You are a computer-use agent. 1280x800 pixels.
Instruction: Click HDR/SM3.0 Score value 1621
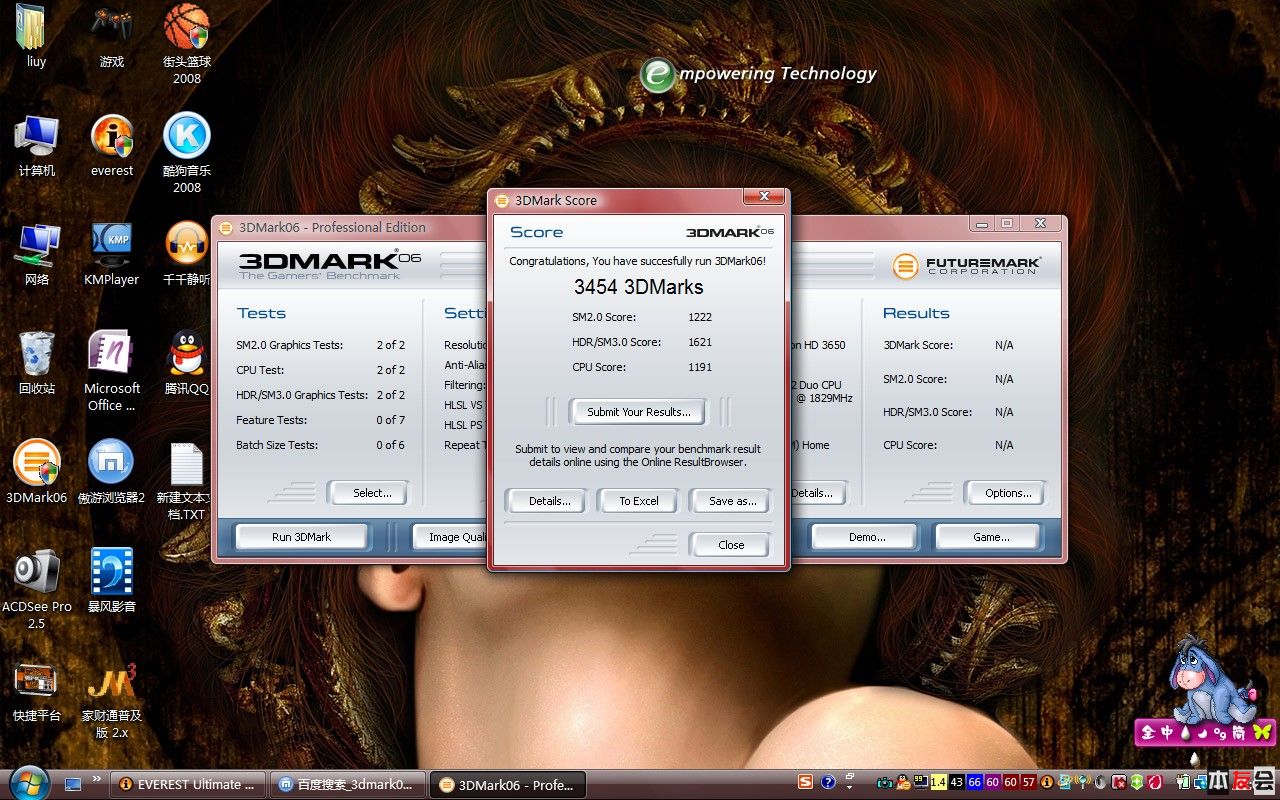point(700,342)
